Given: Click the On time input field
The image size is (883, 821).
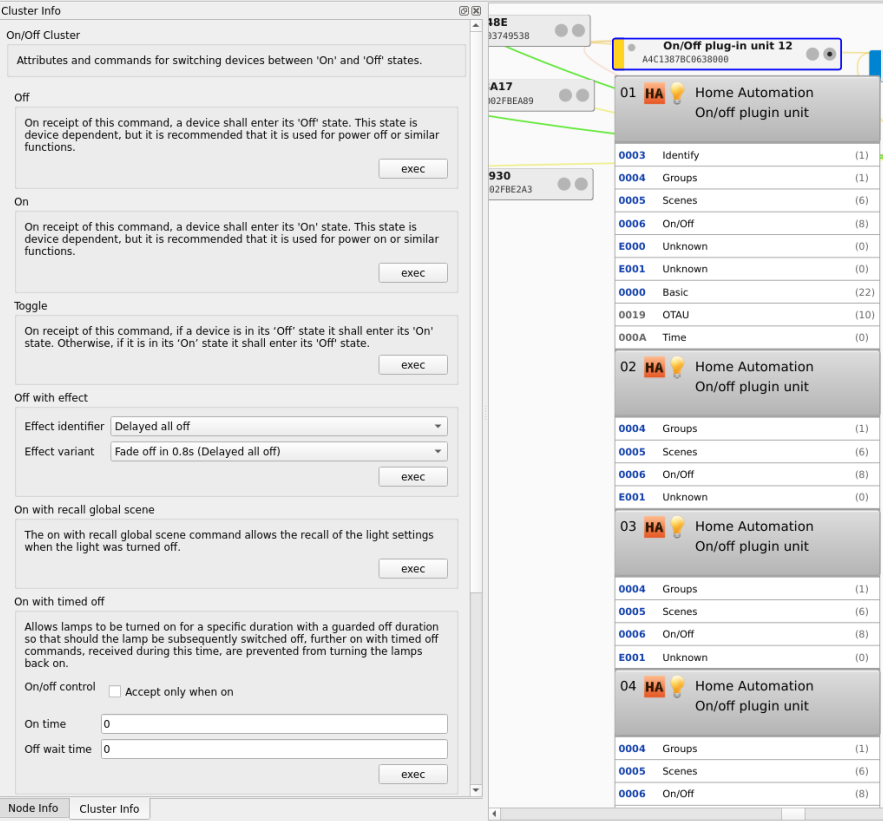Looking at the screenshot, I should pyautogui.click(x=274, y=724).
